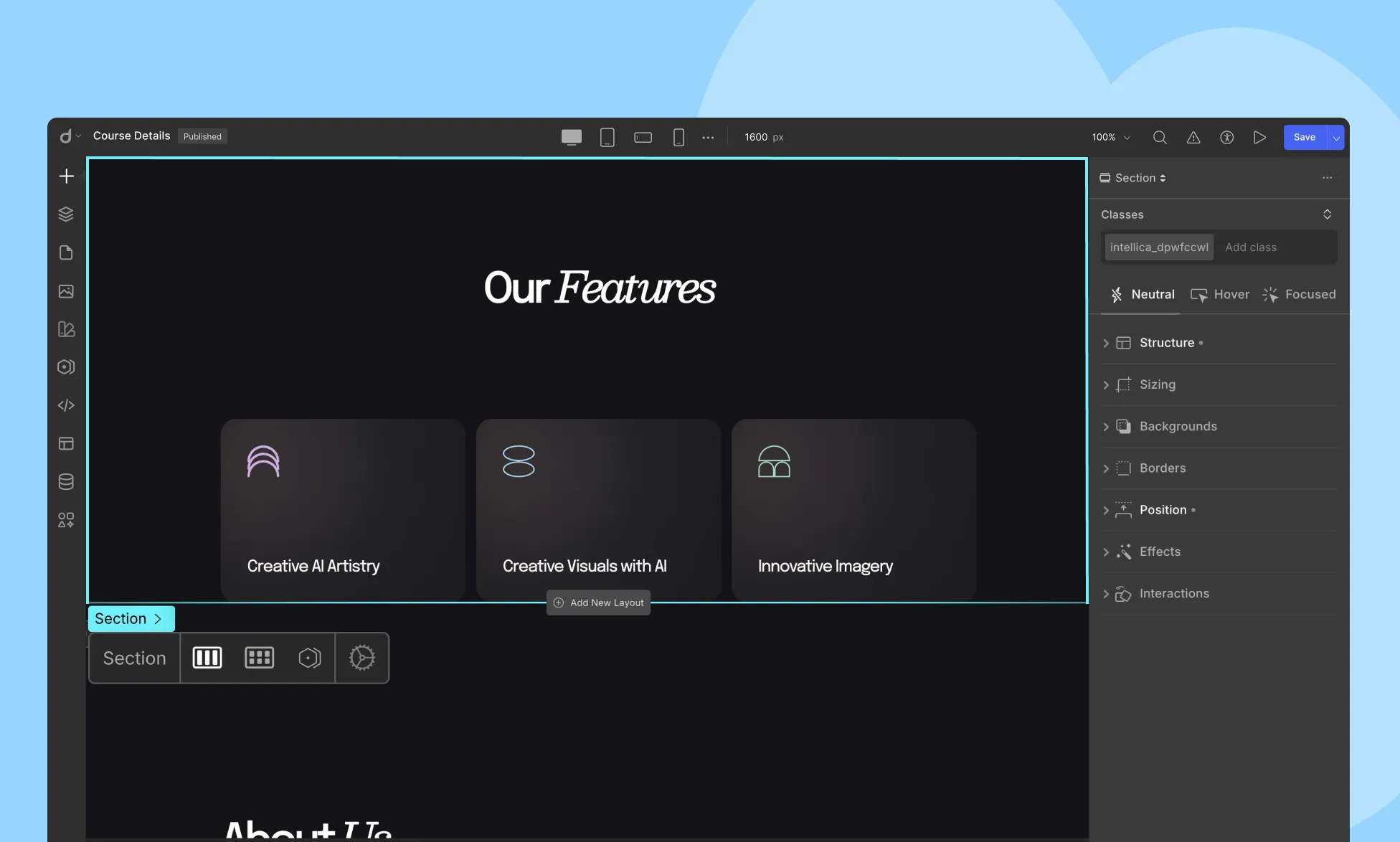Viewport: 1400px width, 842px height.
Task: Click the component hexagon icon in Section toolbar
Action: click(310, 658)
